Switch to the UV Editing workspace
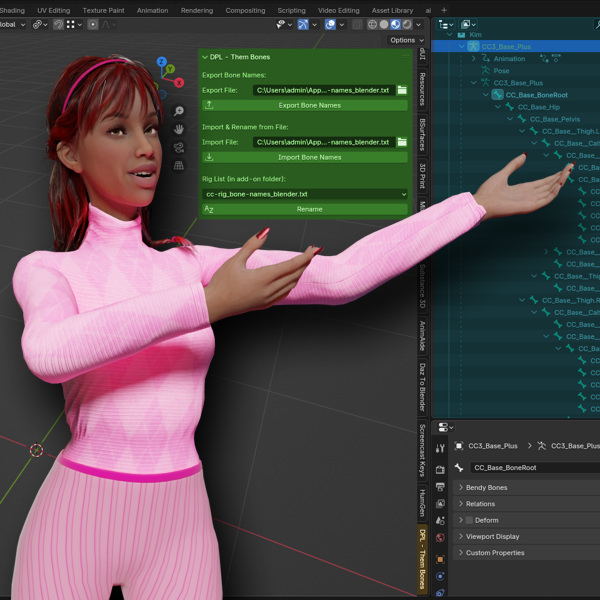 [x=54, y=10]
